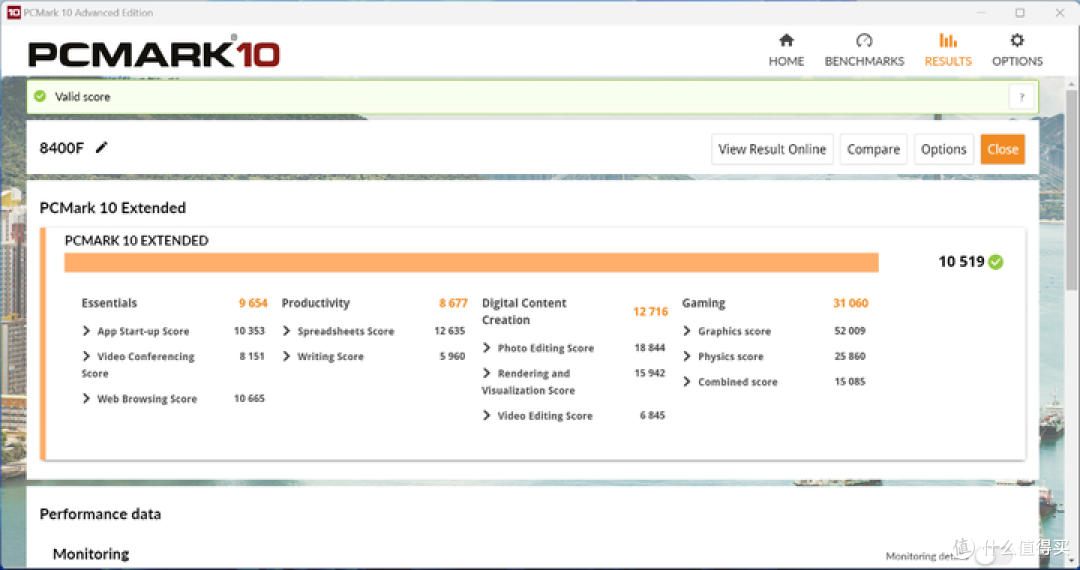Image resolution: width=1080 pixels, height=570 pixels.
Task: Open the OPTIONS tab
Action: (1017, 50)
